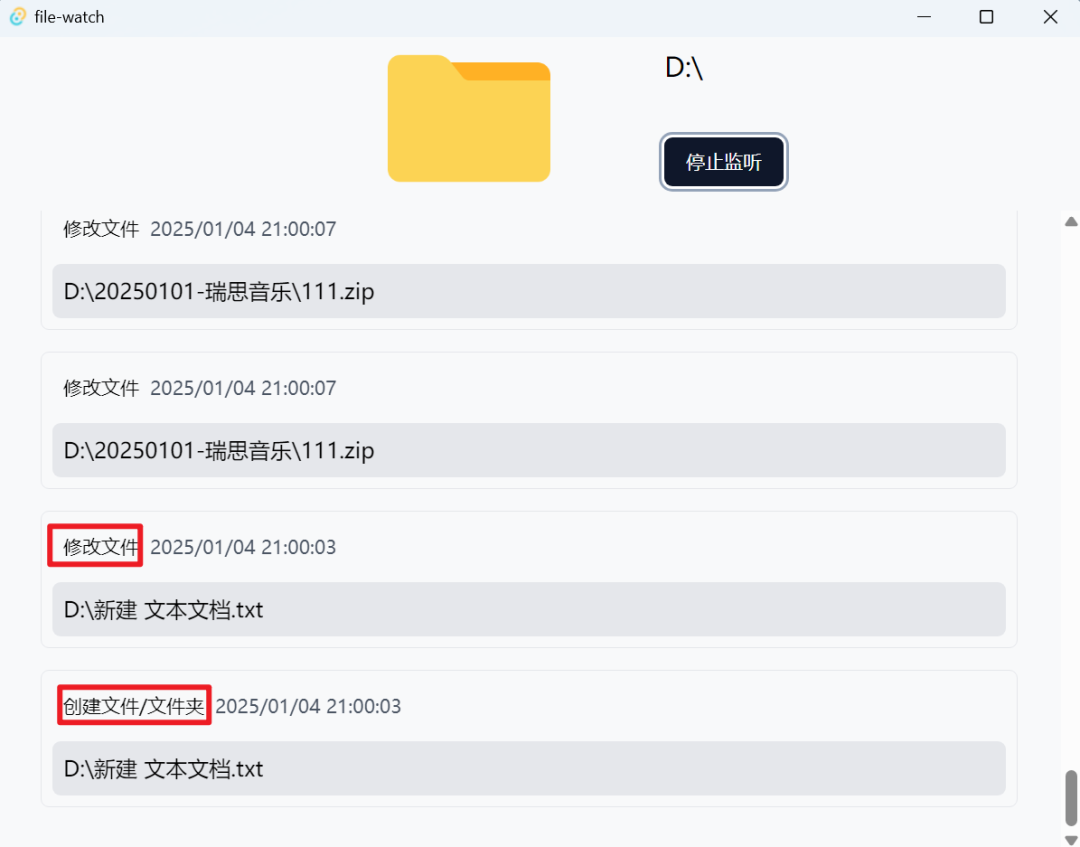This screenshot has height=847, width=1080.
Task: Stop monitoring with the 停止监听 button
Action: tap(724, 162)
